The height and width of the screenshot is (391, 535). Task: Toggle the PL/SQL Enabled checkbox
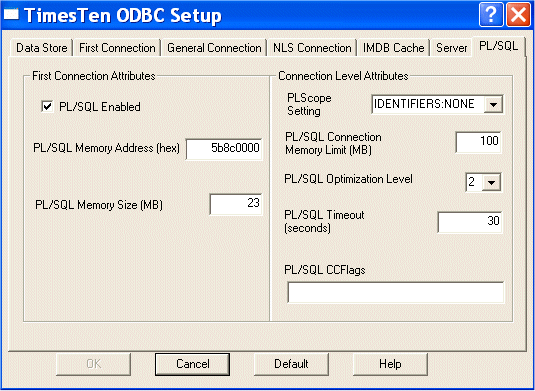[x=47, y=106]
